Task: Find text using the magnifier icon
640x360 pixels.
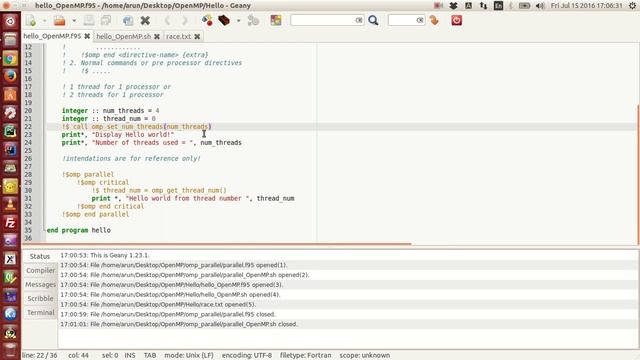Action: tap(373, 20)
